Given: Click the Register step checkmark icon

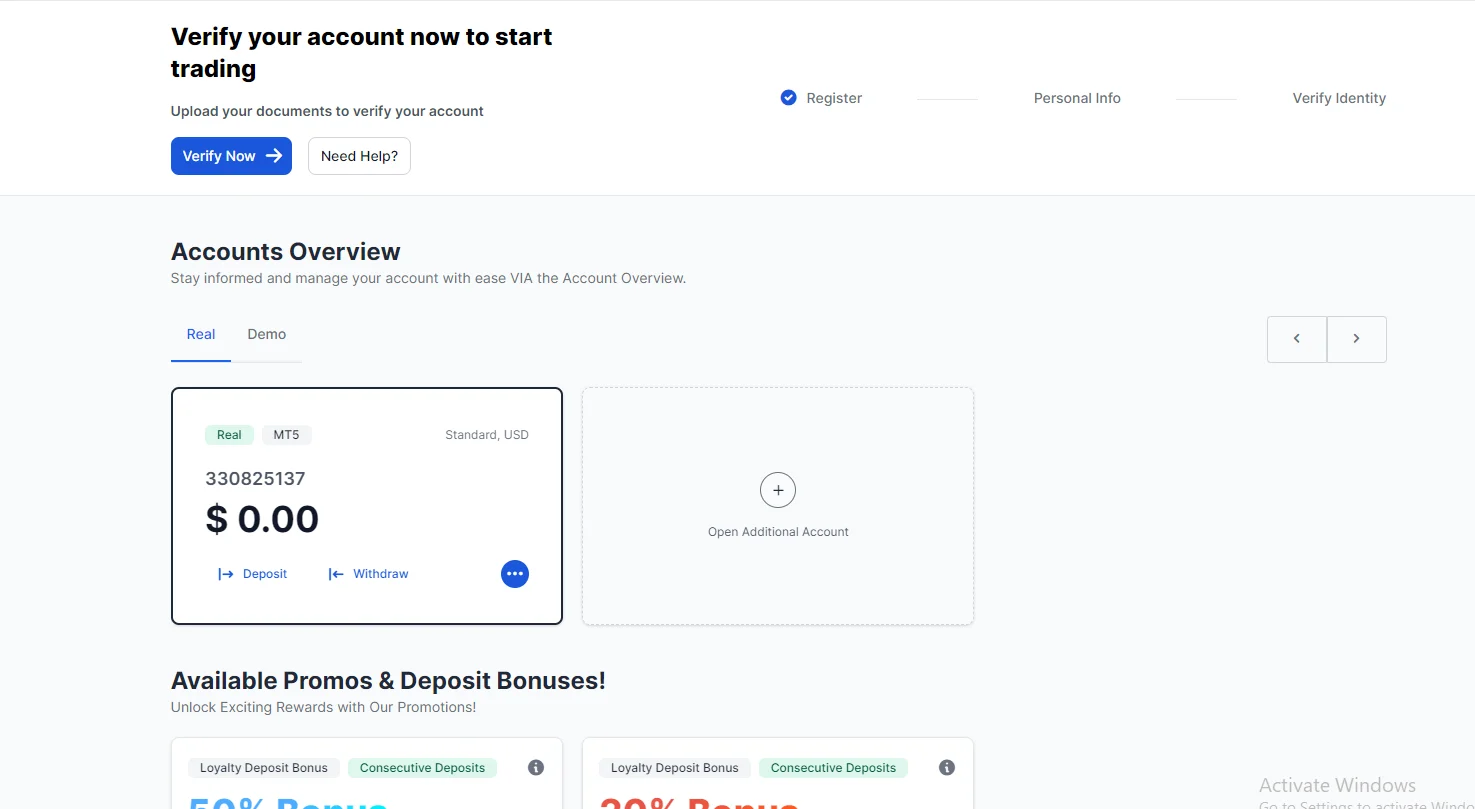Looking at the screenshot, I should (x=788, y=98).
